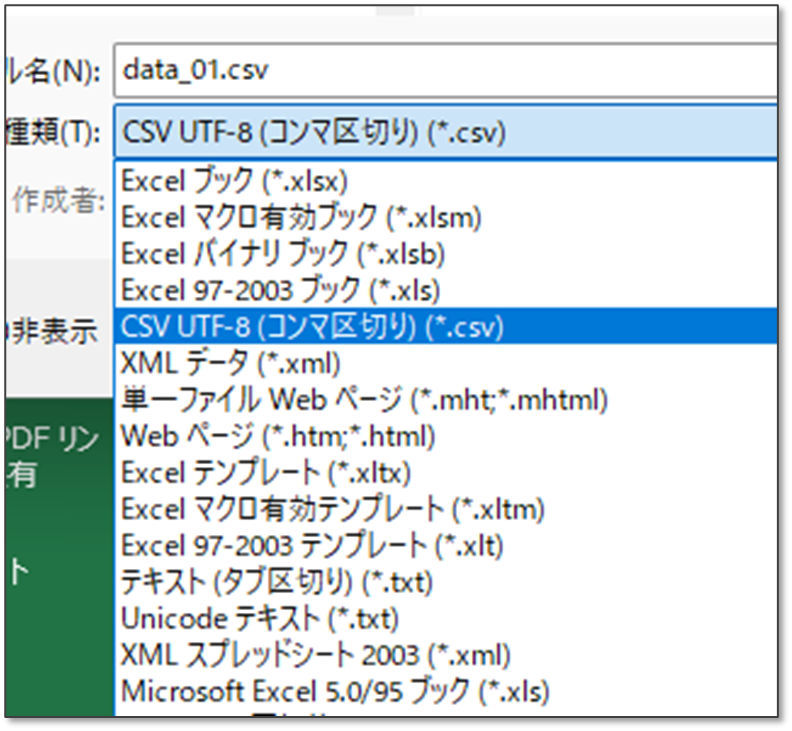The height and width of the screenshot is (731, 792).
Task: Select Unicode テキスト (*.txt) option
Action: click(x=259, y=618)
